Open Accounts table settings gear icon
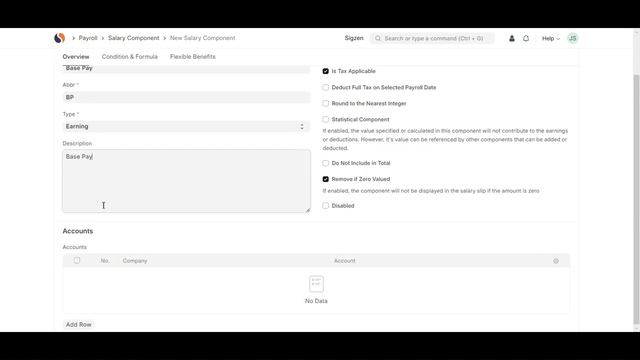 coord(556,261)
